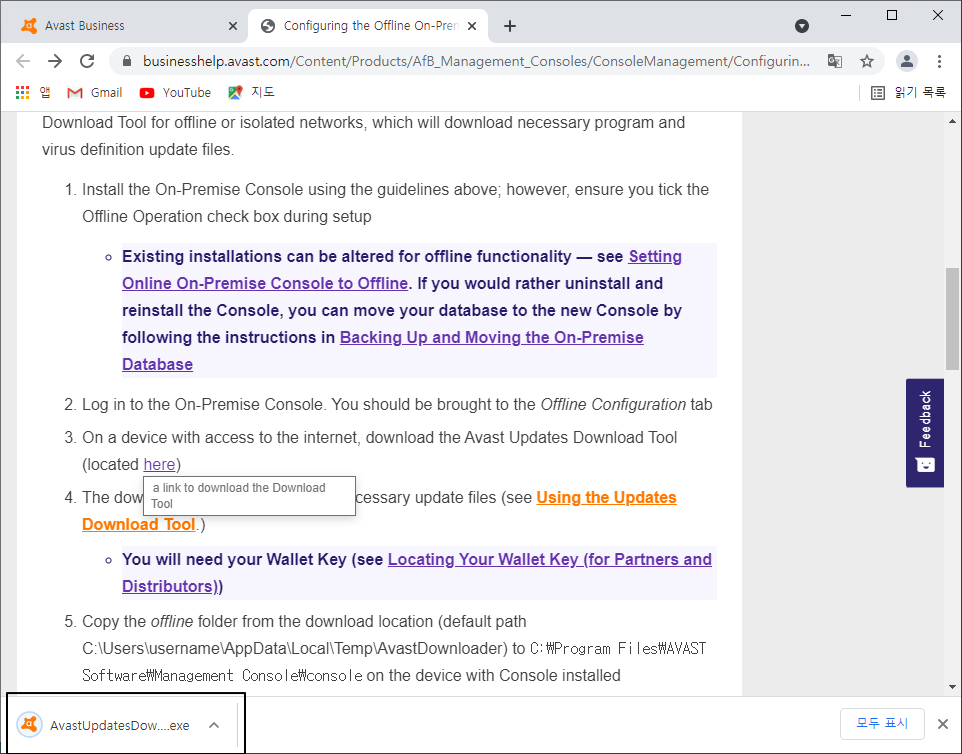This screenshot has height=754, width=962.
Task: Open the user profile icon
Action: coord(907,61)
